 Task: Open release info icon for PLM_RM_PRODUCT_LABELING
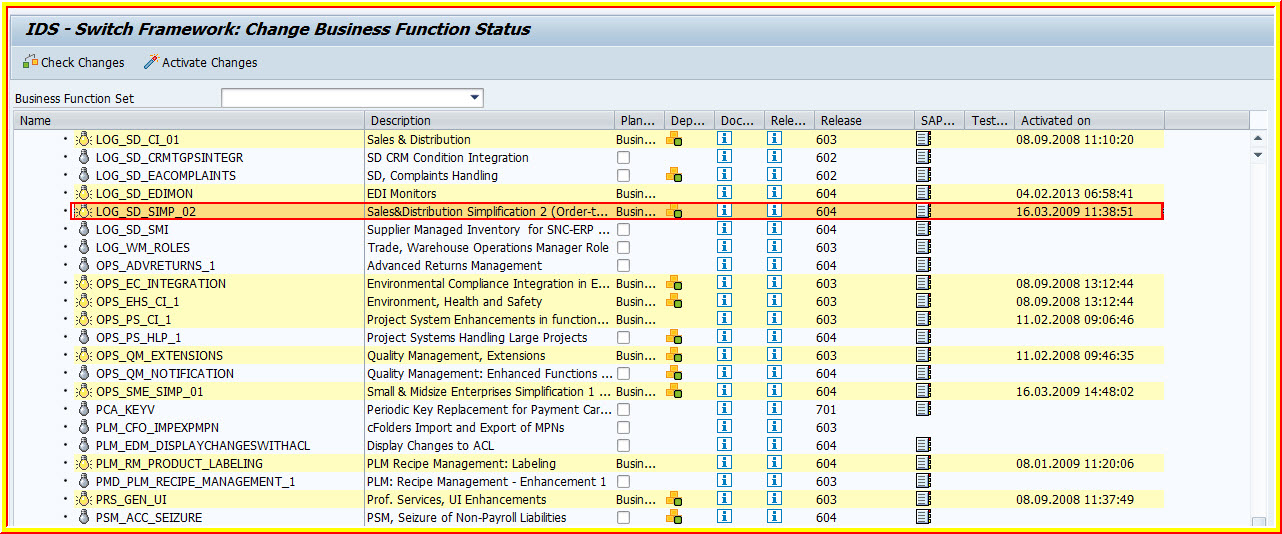[x=774, y=464]
